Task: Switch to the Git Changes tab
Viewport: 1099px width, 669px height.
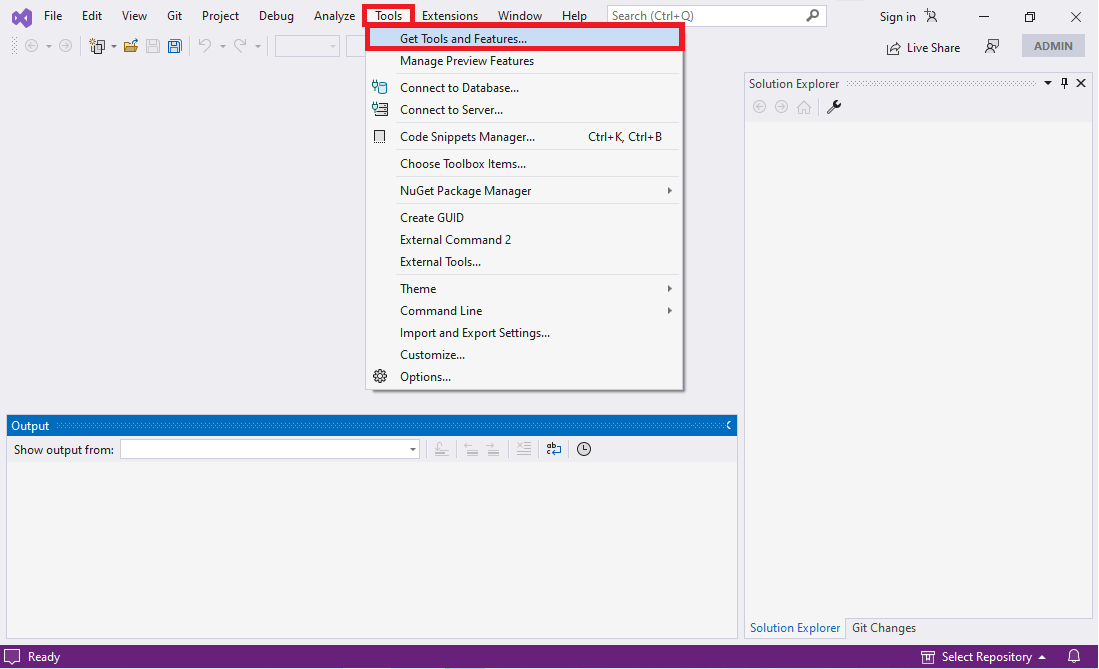Action: click(x=884, y=628)
